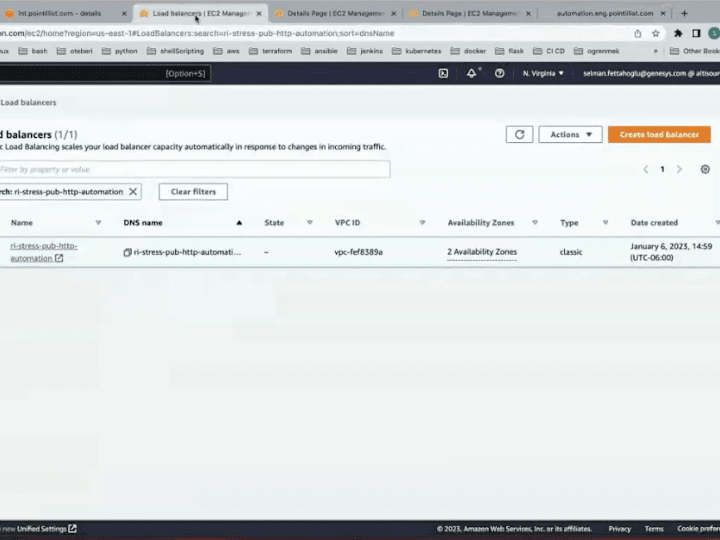Select the January 6, 2023 date cell

[x=671, y=252]
